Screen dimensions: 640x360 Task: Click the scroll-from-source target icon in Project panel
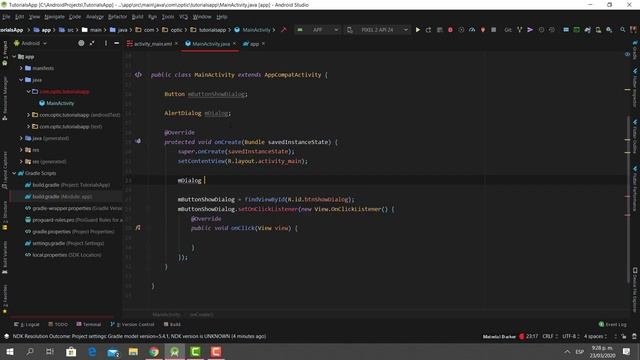click(81, 43)
